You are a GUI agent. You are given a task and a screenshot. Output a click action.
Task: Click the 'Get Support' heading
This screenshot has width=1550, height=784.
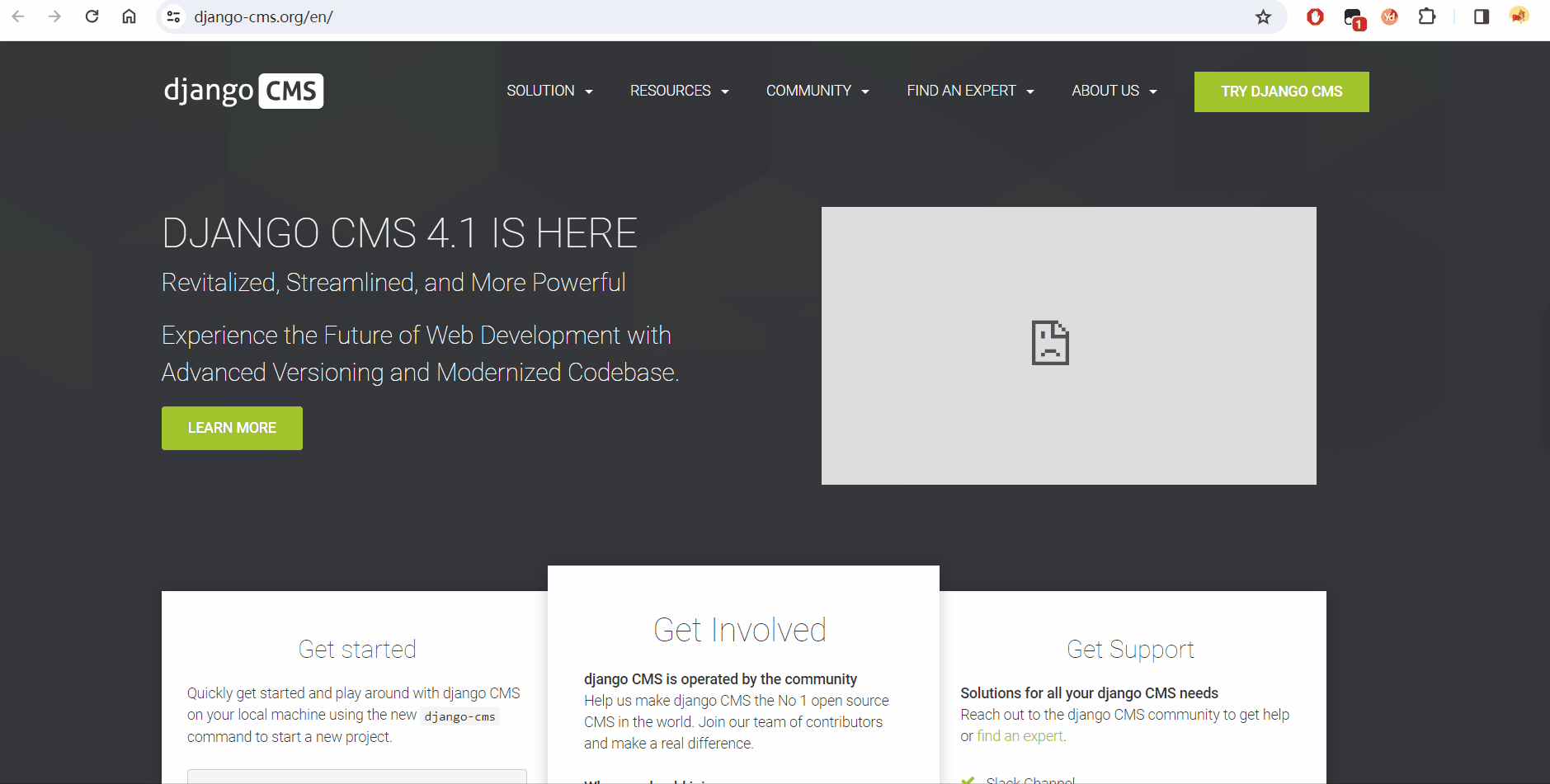click(1130, 649)
